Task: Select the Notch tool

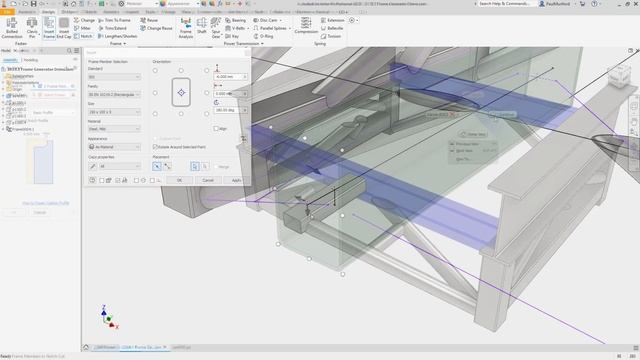Action: coord(83,36)
